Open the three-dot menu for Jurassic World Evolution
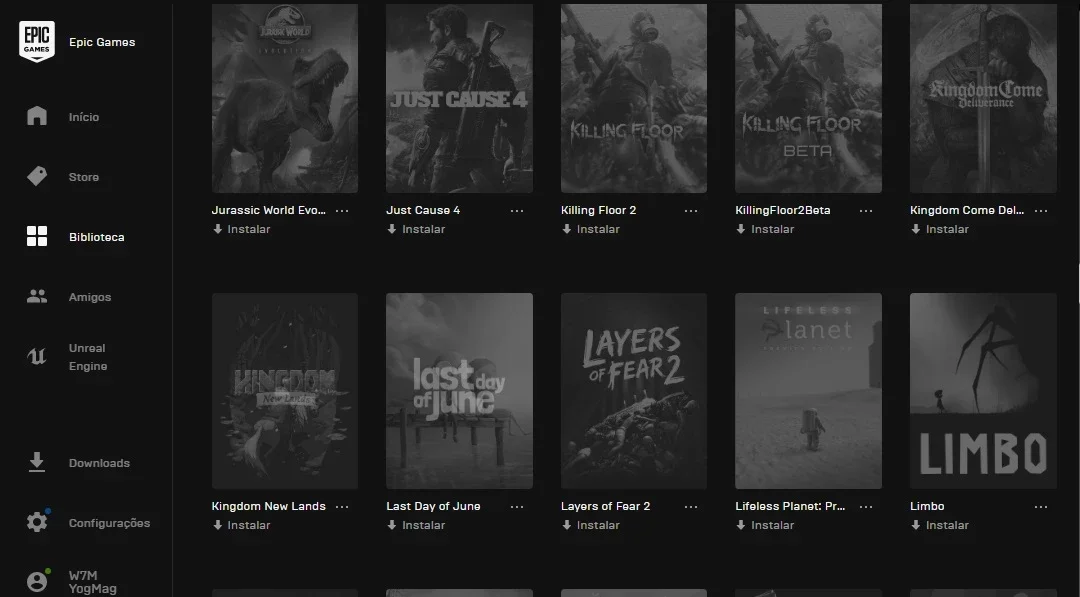Image resolution: width=1080 pixels, height=597 pixels. point(342,211)
